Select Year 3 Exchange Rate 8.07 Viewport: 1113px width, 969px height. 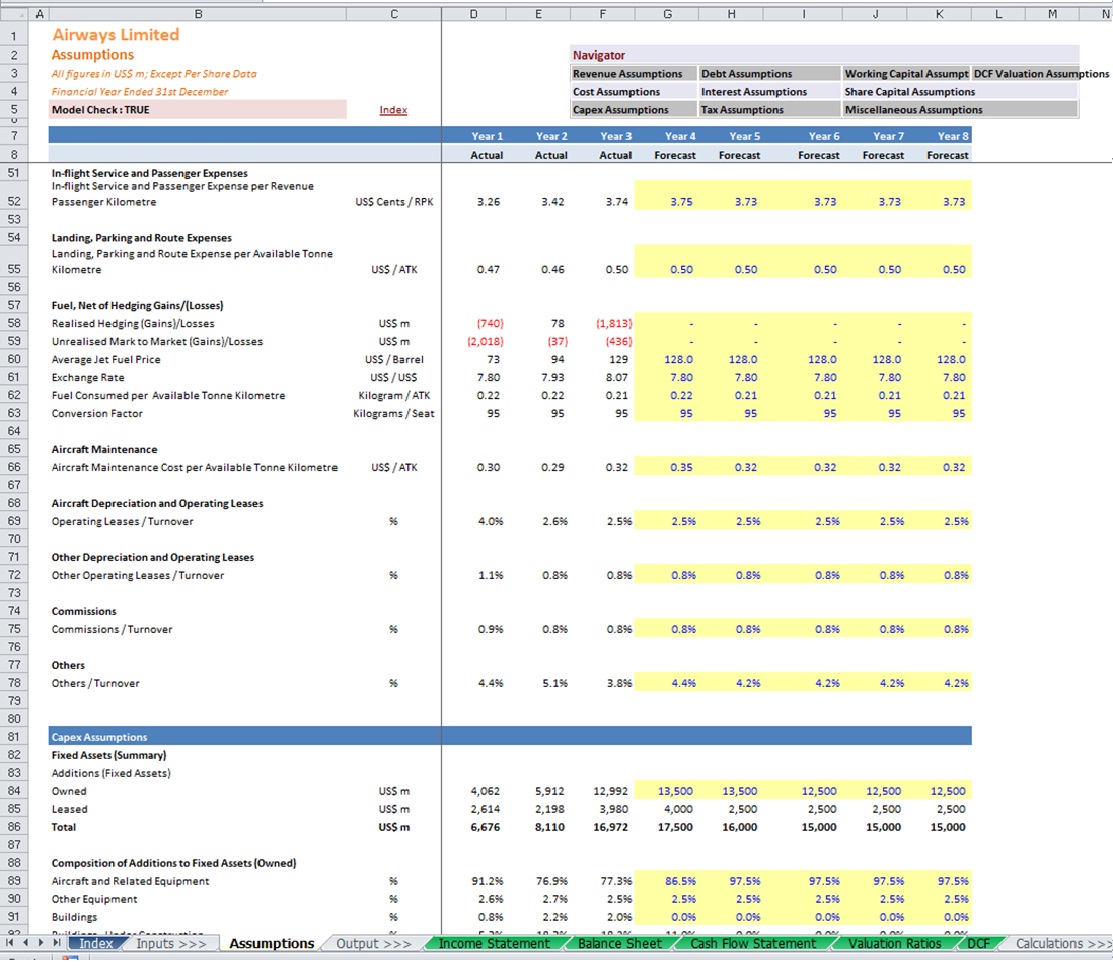[x=603, y=377]
